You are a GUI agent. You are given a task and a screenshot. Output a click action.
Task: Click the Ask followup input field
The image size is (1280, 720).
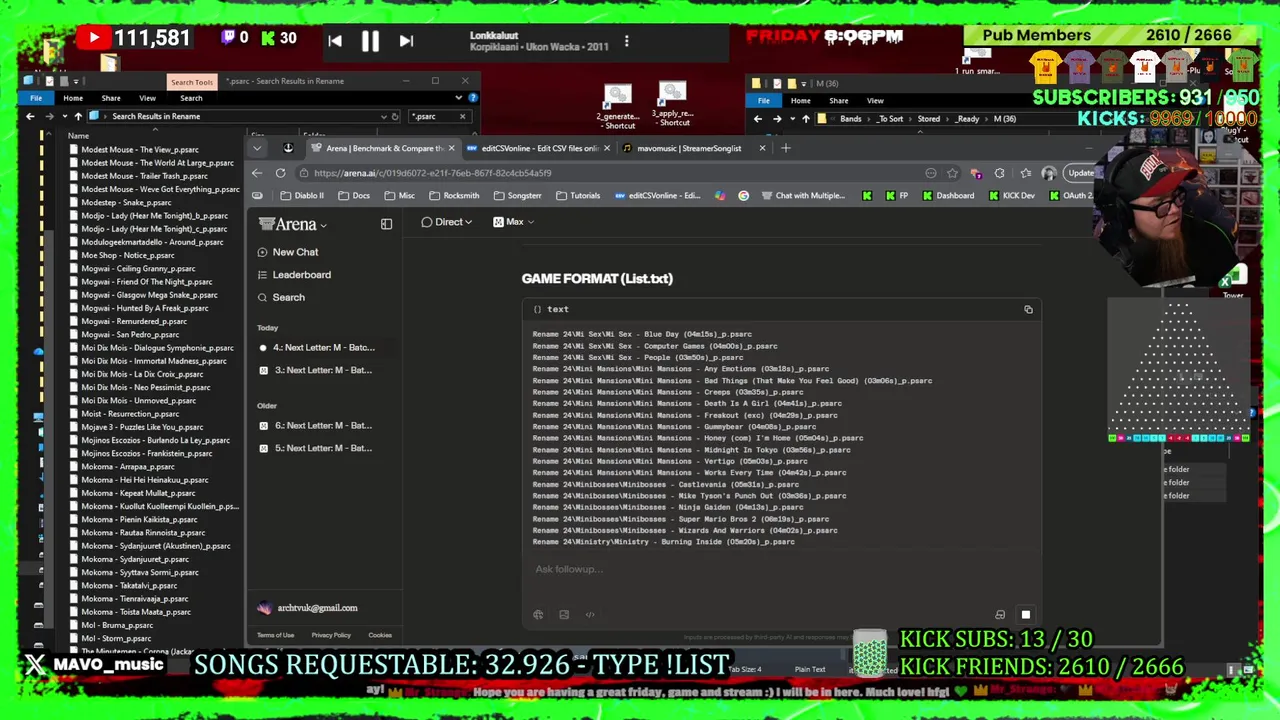coord(780,570)
